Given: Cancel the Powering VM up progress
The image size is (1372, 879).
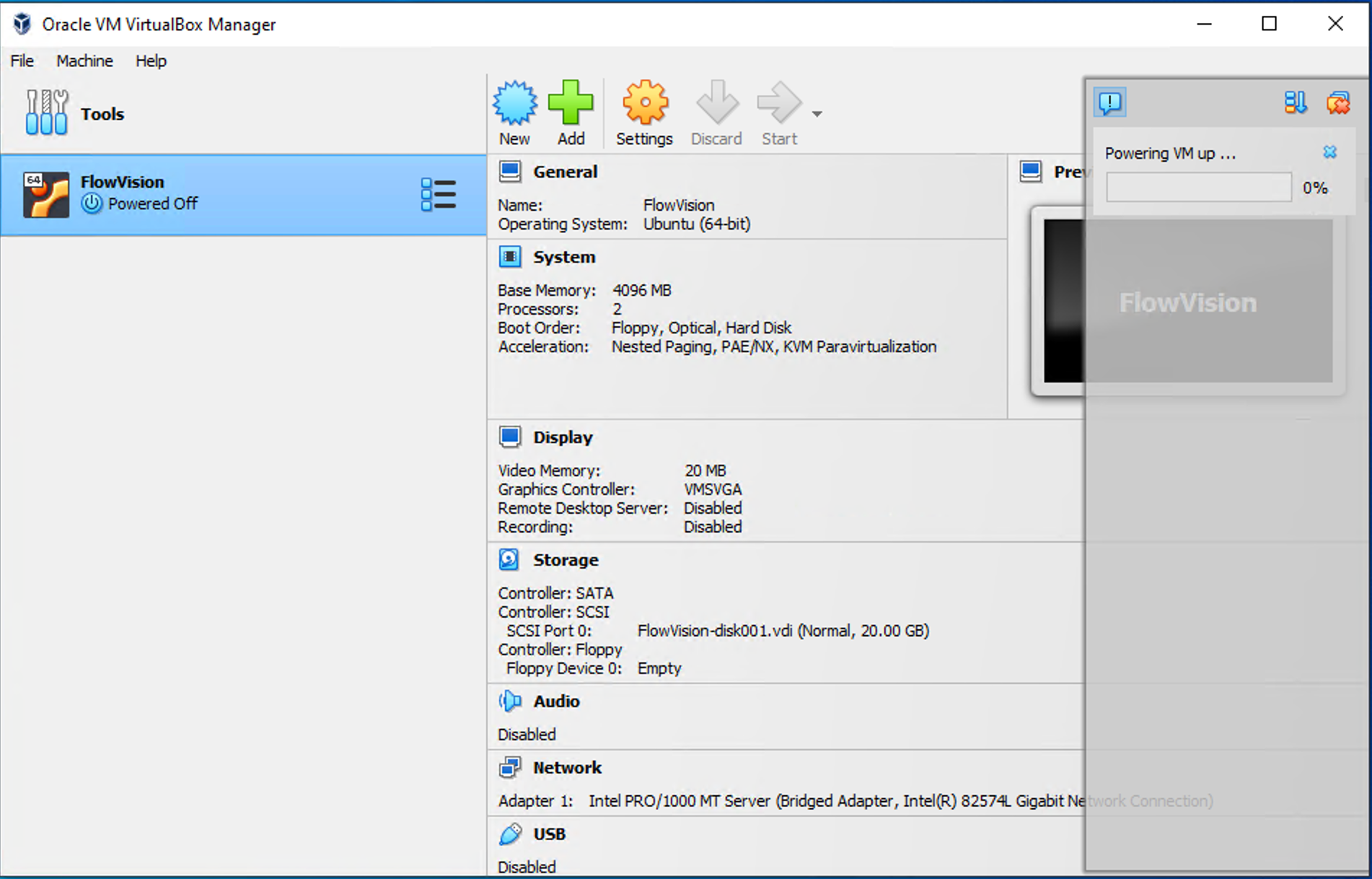Looking at the screenshot, I should click(x=1330, y=152).
